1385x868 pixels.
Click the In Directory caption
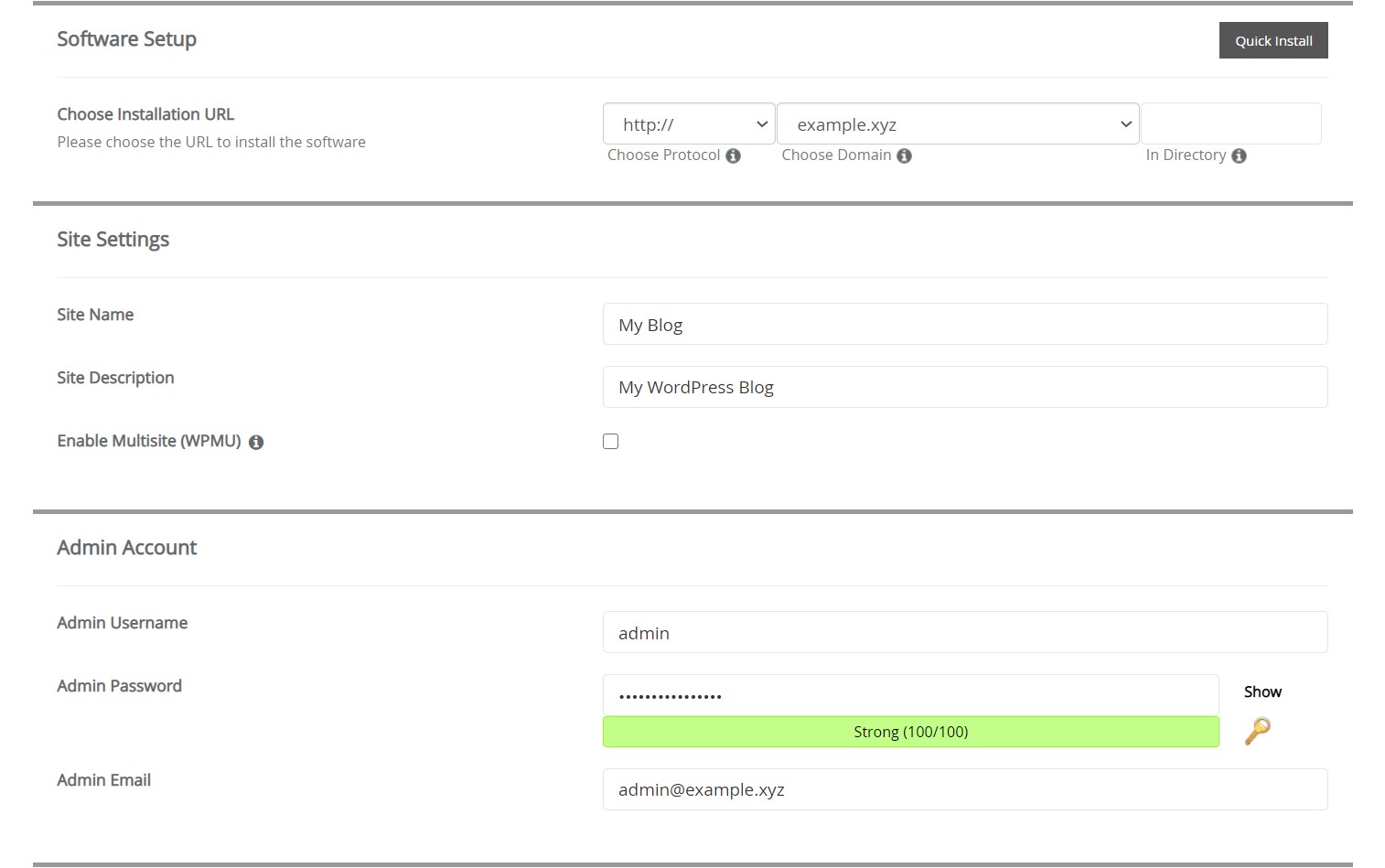point(1186,155)
